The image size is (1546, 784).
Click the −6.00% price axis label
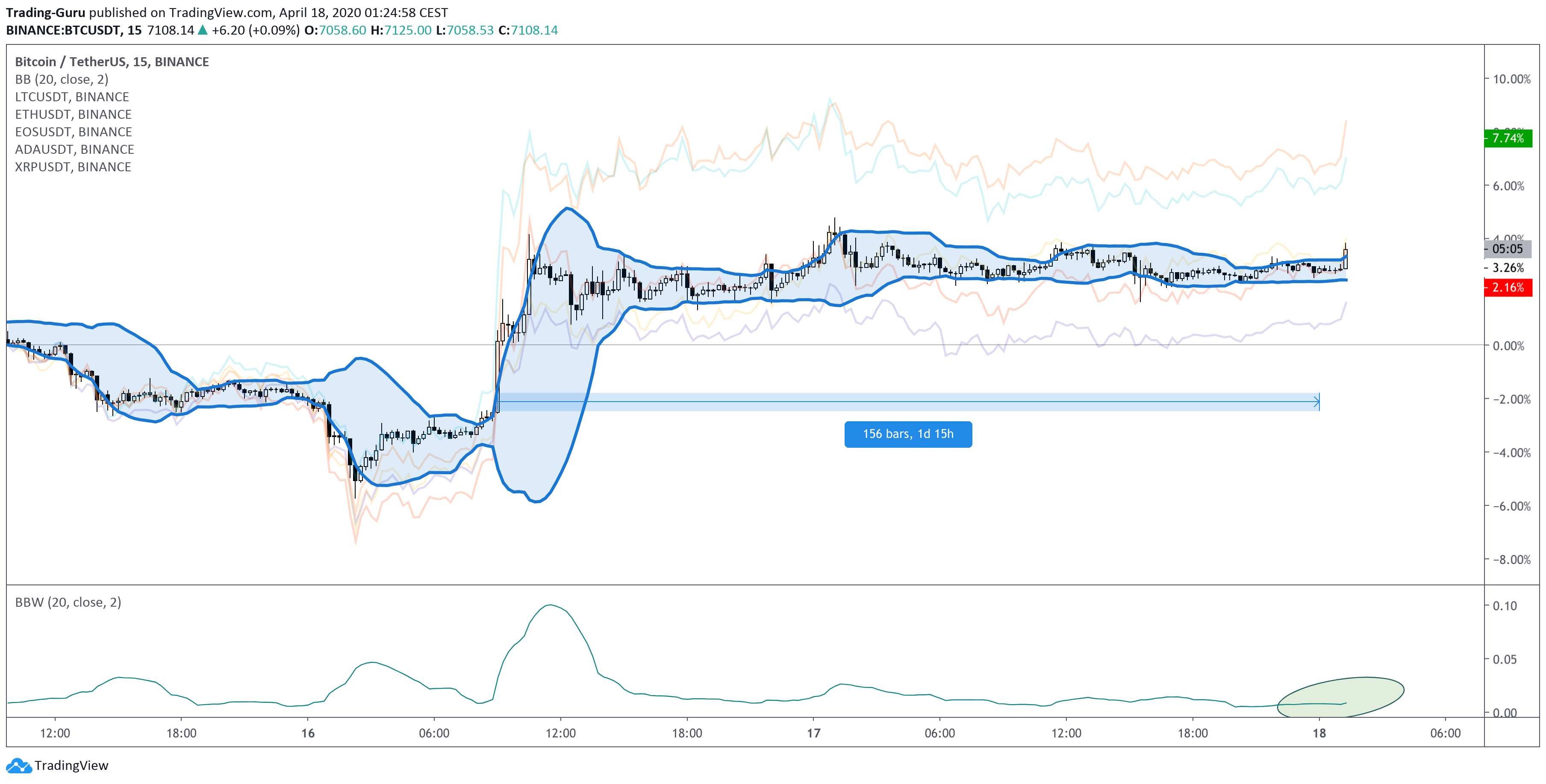tap(1511, 506)
